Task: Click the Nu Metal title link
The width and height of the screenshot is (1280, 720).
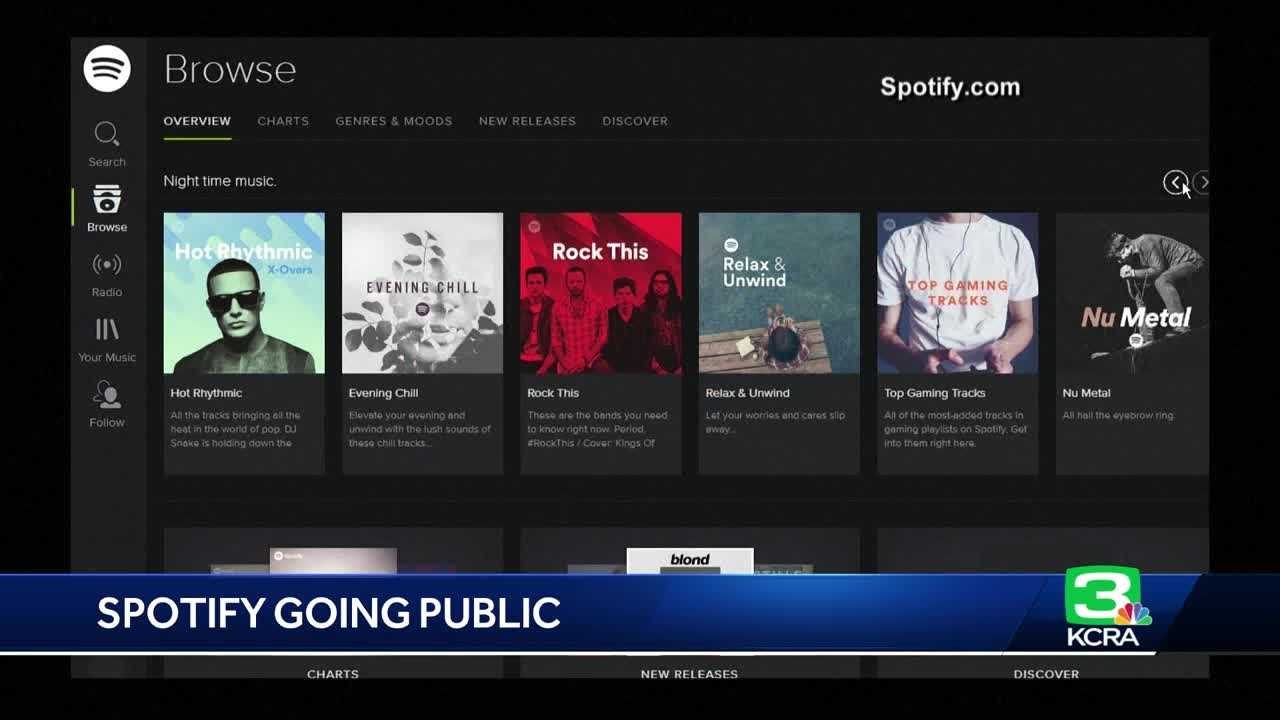Action: pos(1086,393)
